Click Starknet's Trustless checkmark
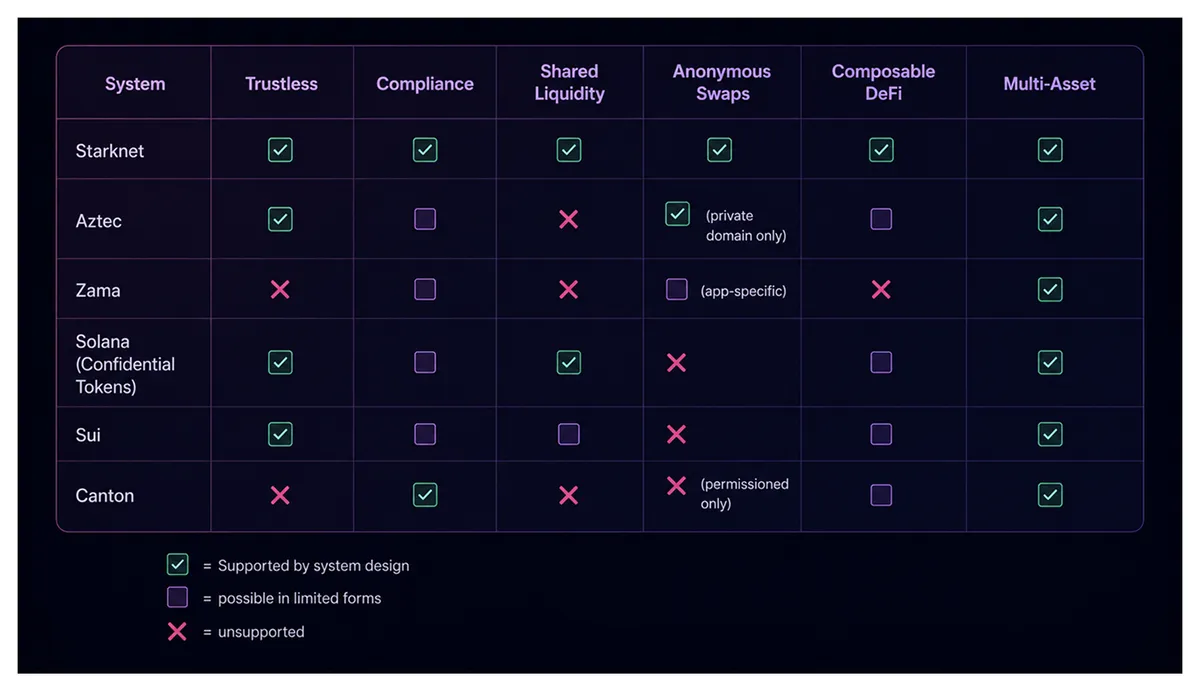1200x692 pixels. pos(281,150)
